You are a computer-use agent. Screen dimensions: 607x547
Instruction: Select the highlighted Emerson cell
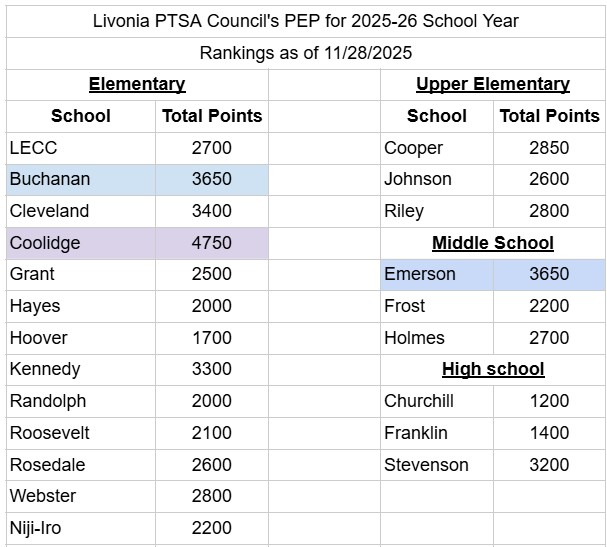[436, 274]
